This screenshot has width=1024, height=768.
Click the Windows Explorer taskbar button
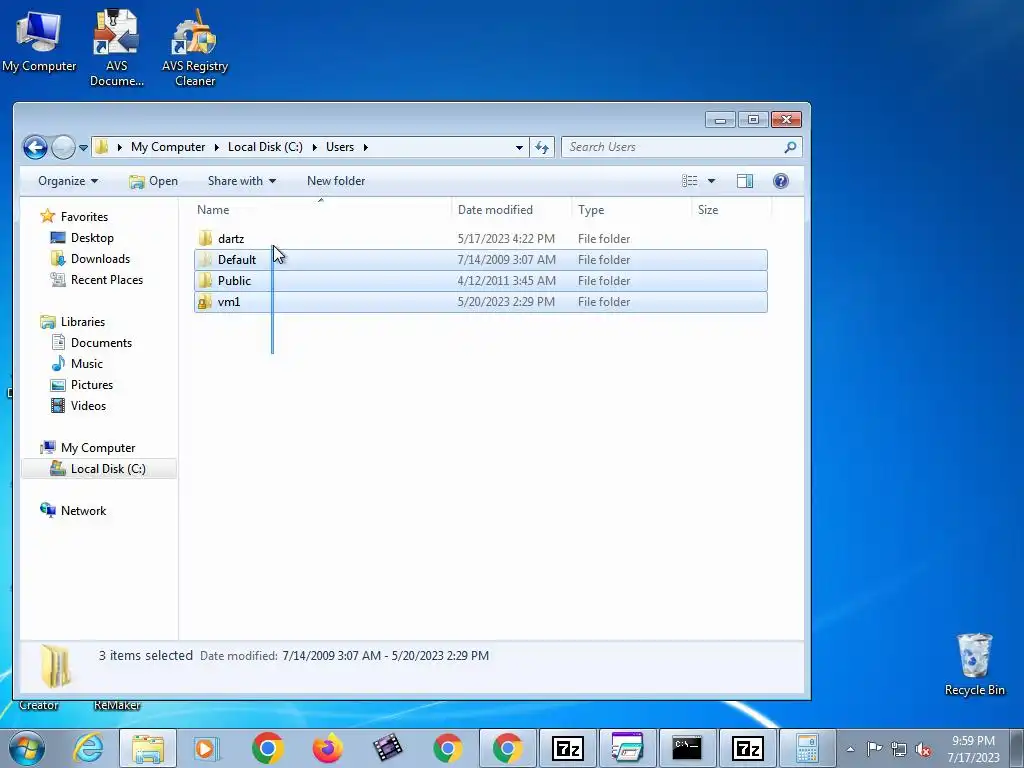148,748
